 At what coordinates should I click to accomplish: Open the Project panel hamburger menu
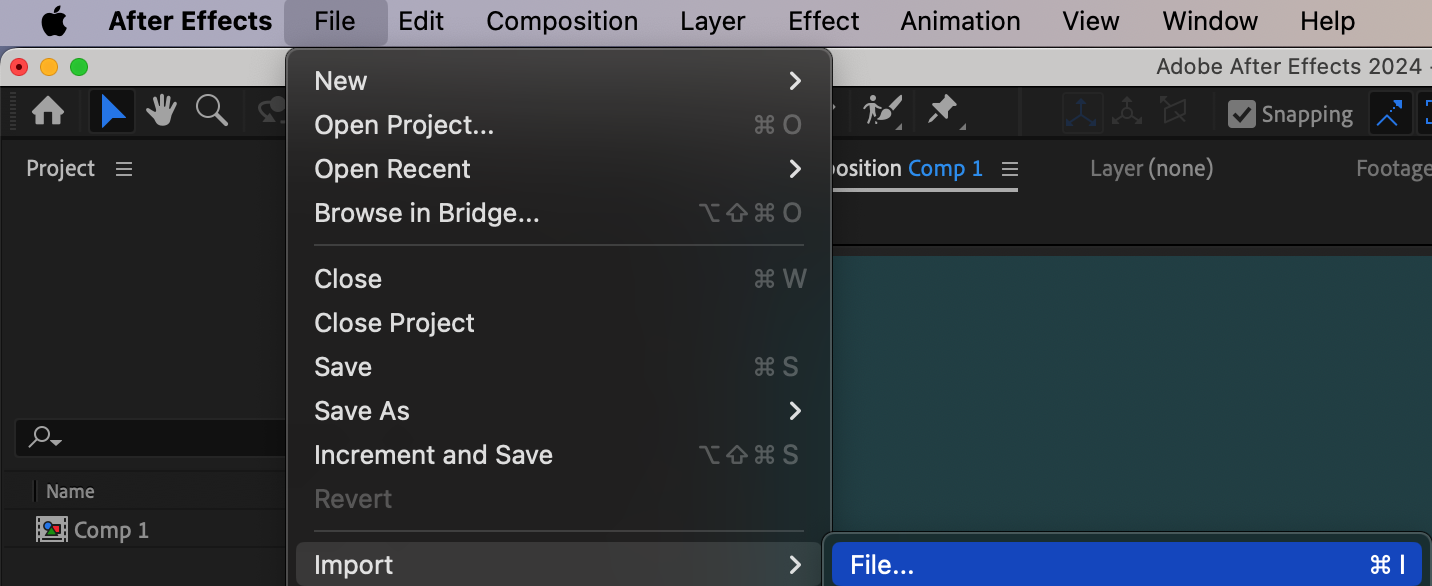tap(124, 169)
